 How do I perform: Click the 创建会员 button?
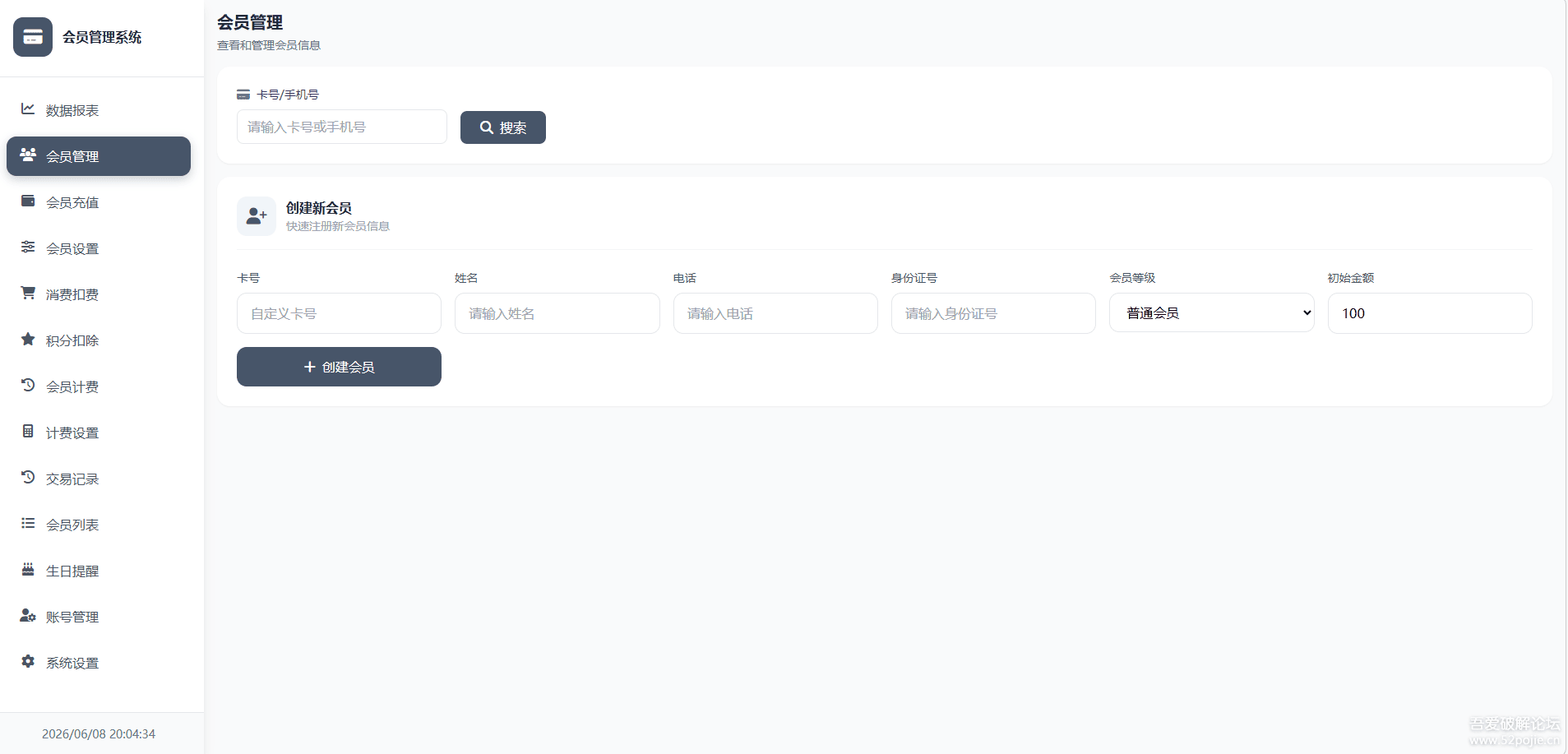coord(339,367)
